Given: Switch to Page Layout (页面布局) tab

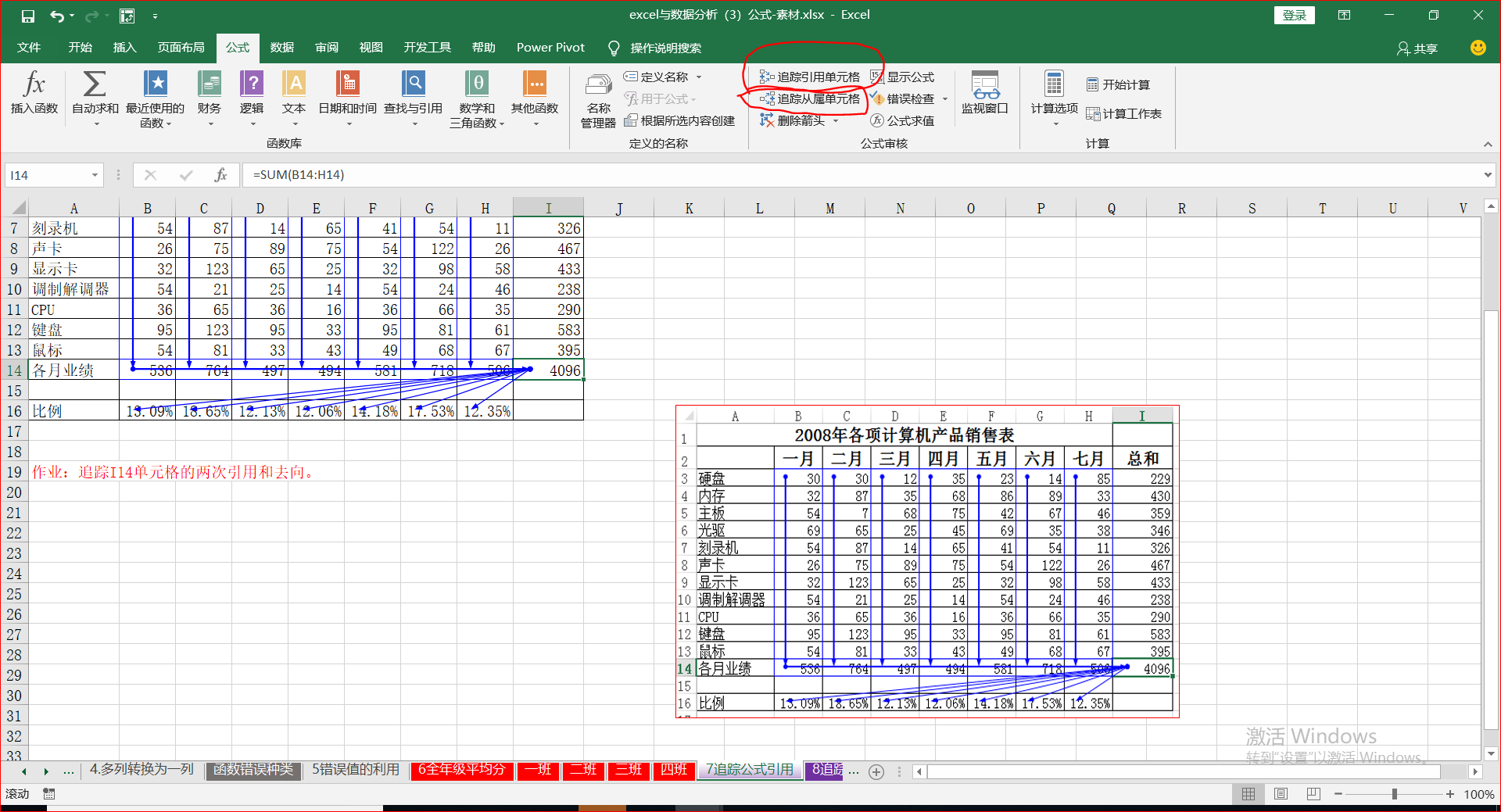Looking at the screenshot, I should coord(181,48).
